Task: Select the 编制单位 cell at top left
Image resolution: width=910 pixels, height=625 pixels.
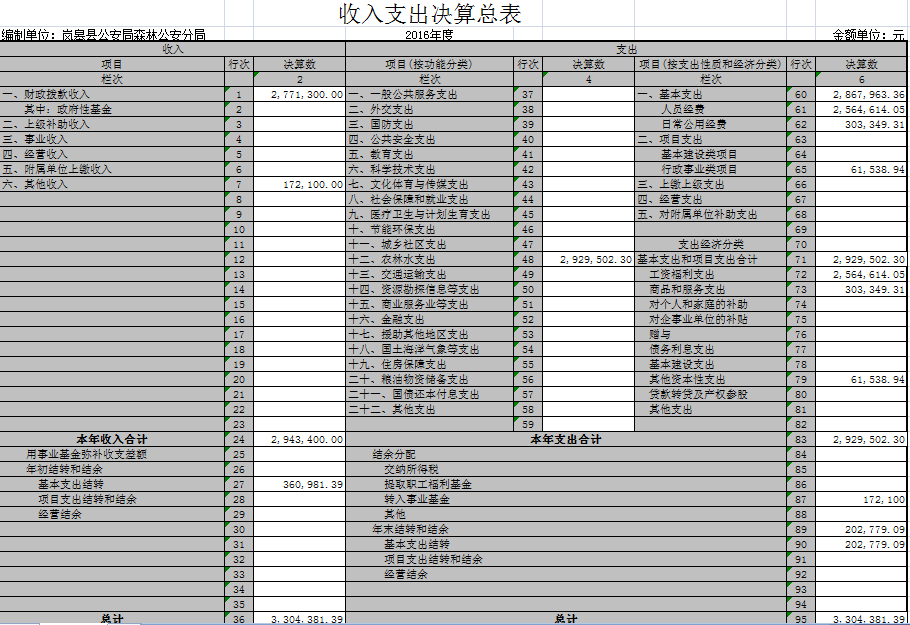Action: pyautogui.click(x=104, y=35)
